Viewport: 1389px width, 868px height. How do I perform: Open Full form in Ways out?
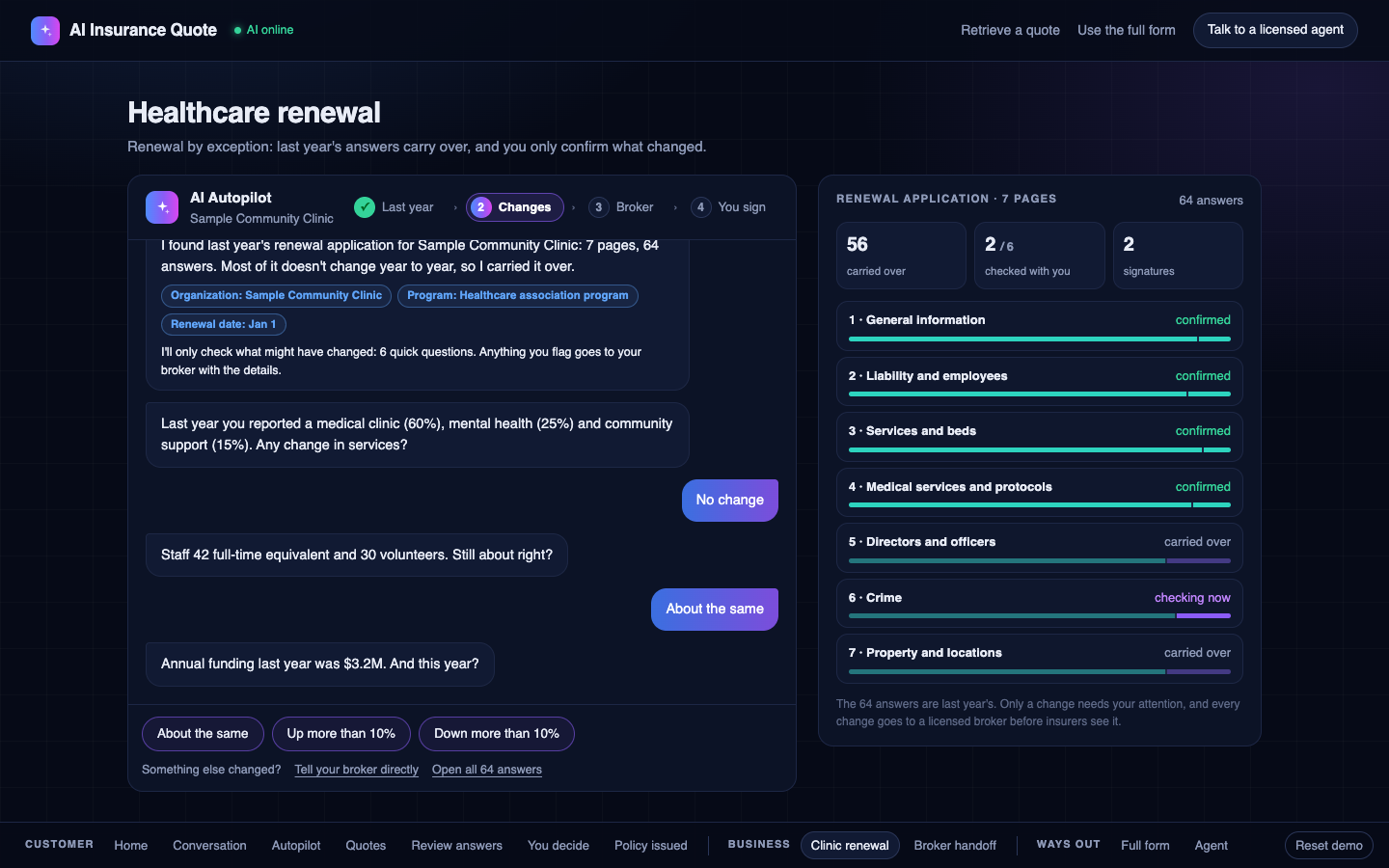[x=1145, y=846]
